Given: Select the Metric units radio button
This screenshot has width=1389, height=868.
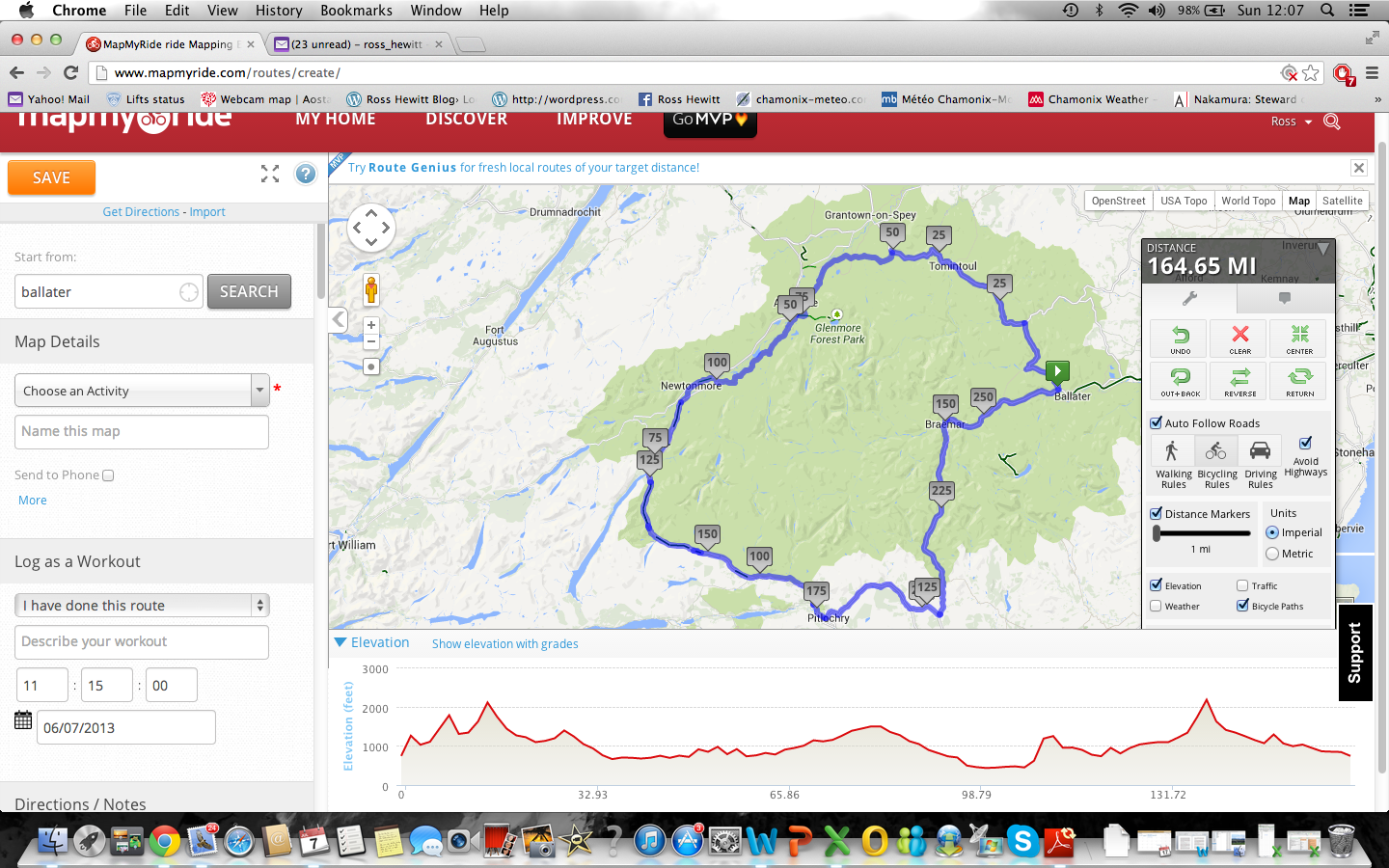Looking at the screenshot, I should tap(1272, 554).
